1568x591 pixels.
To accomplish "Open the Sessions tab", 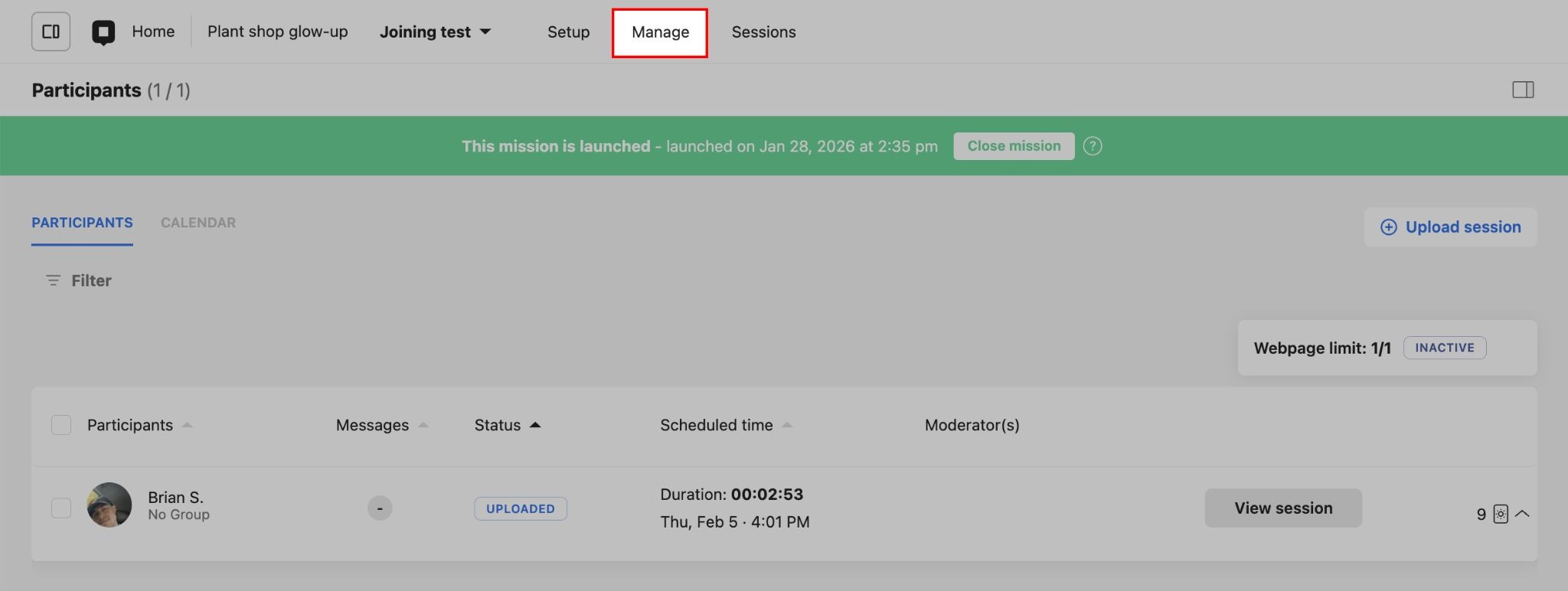I will point(763,32).
